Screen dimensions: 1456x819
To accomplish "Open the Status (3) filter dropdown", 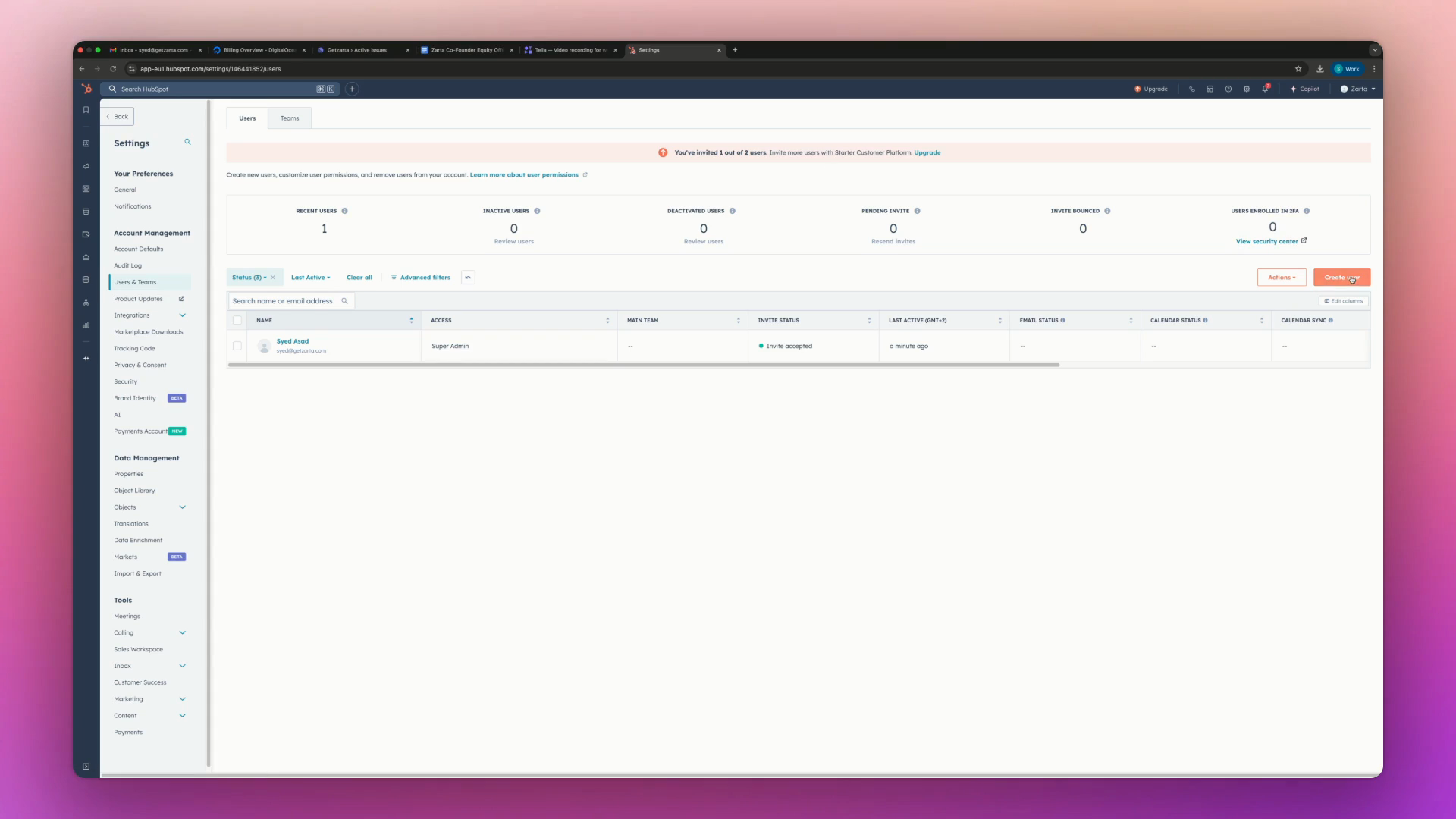I will 249,278.
